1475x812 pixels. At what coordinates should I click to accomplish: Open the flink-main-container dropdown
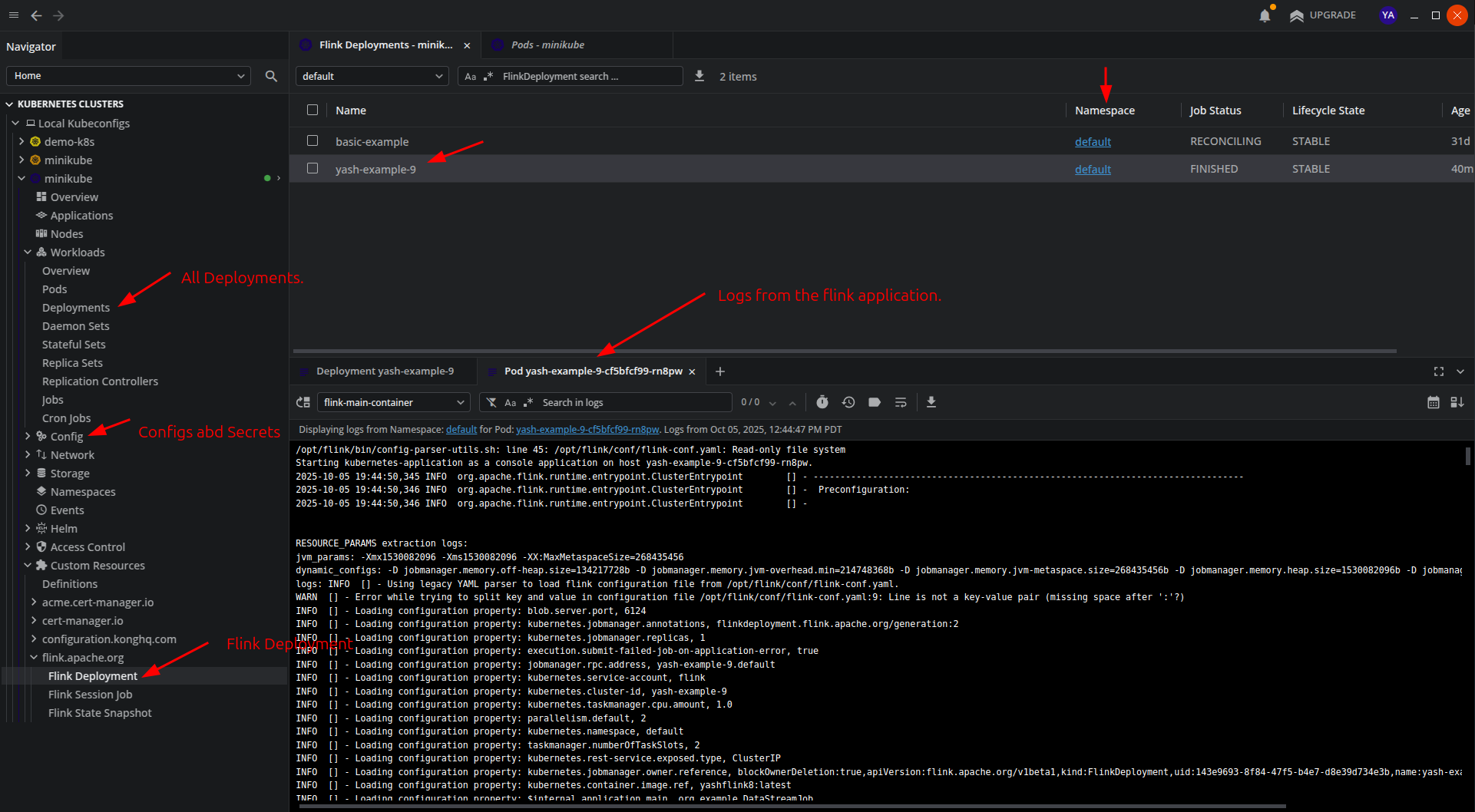(x=394, y=402)
